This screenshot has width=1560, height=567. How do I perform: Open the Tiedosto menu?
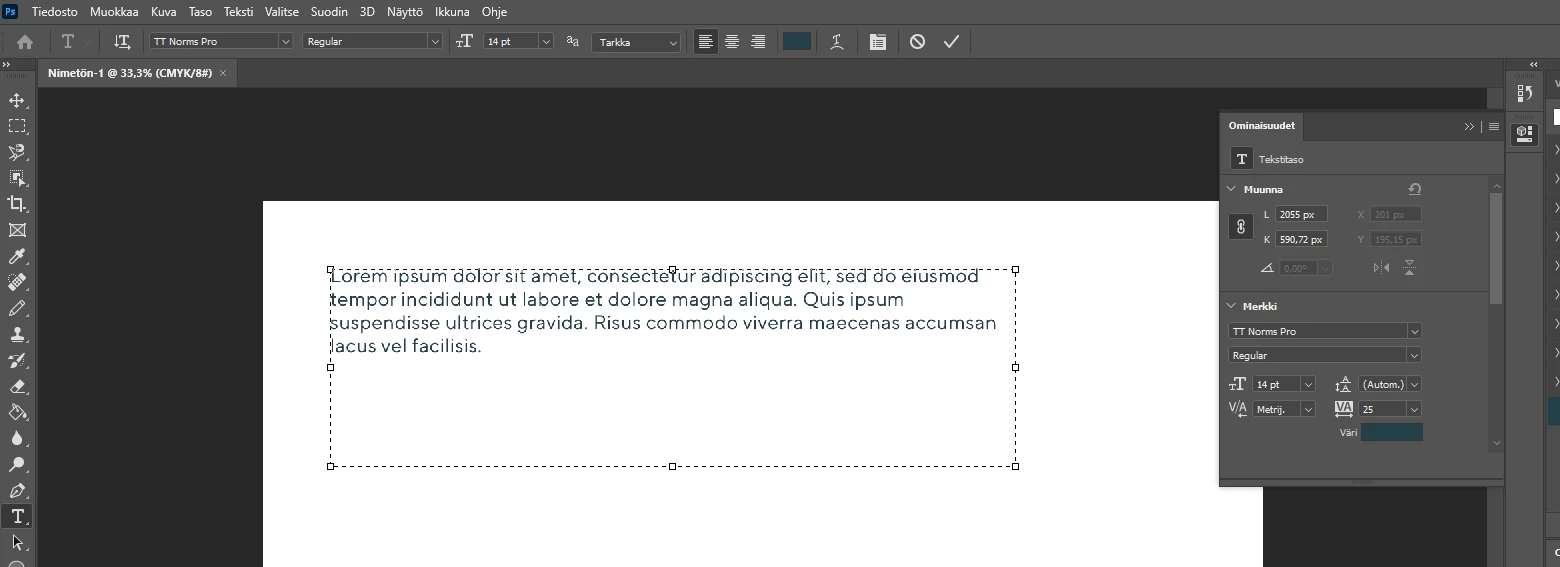pyautogui.click(x=54, y=12)
